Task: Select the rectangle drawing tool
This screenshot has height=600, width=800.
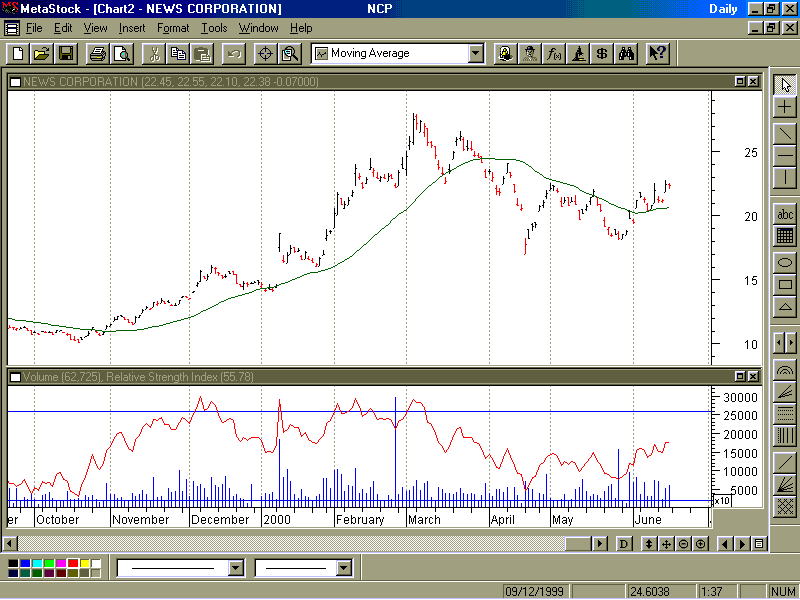Action: (x=785, y=285)
